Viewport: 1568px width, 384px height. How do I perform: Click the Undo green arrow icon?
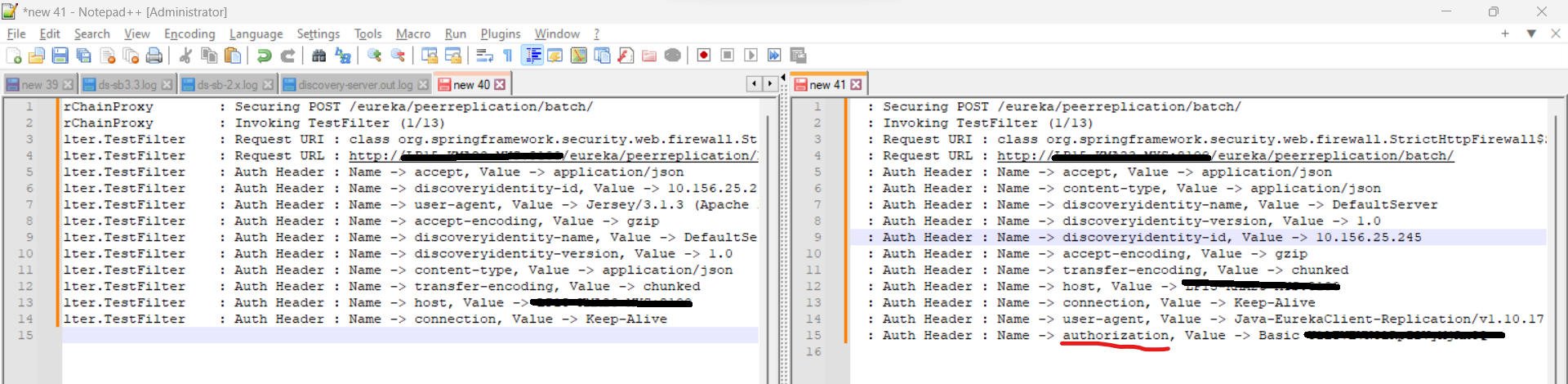(264, 56)
